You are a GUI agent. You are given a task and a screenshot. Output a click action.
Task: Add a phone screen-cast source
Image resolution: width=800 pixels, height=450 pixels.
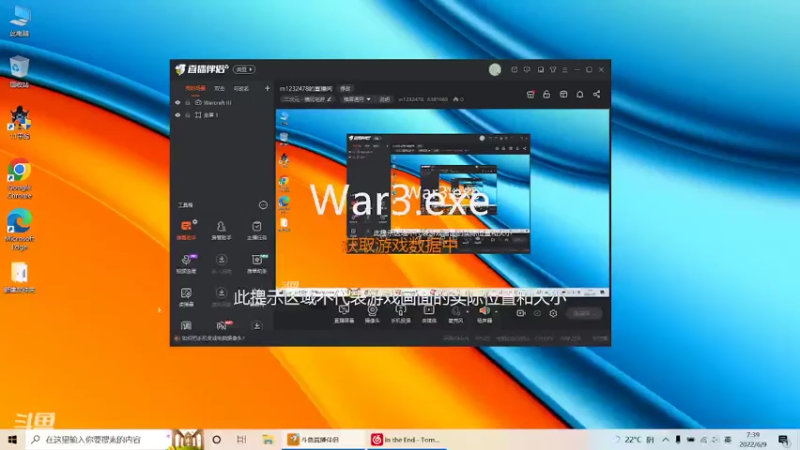[x=401, y=313]
